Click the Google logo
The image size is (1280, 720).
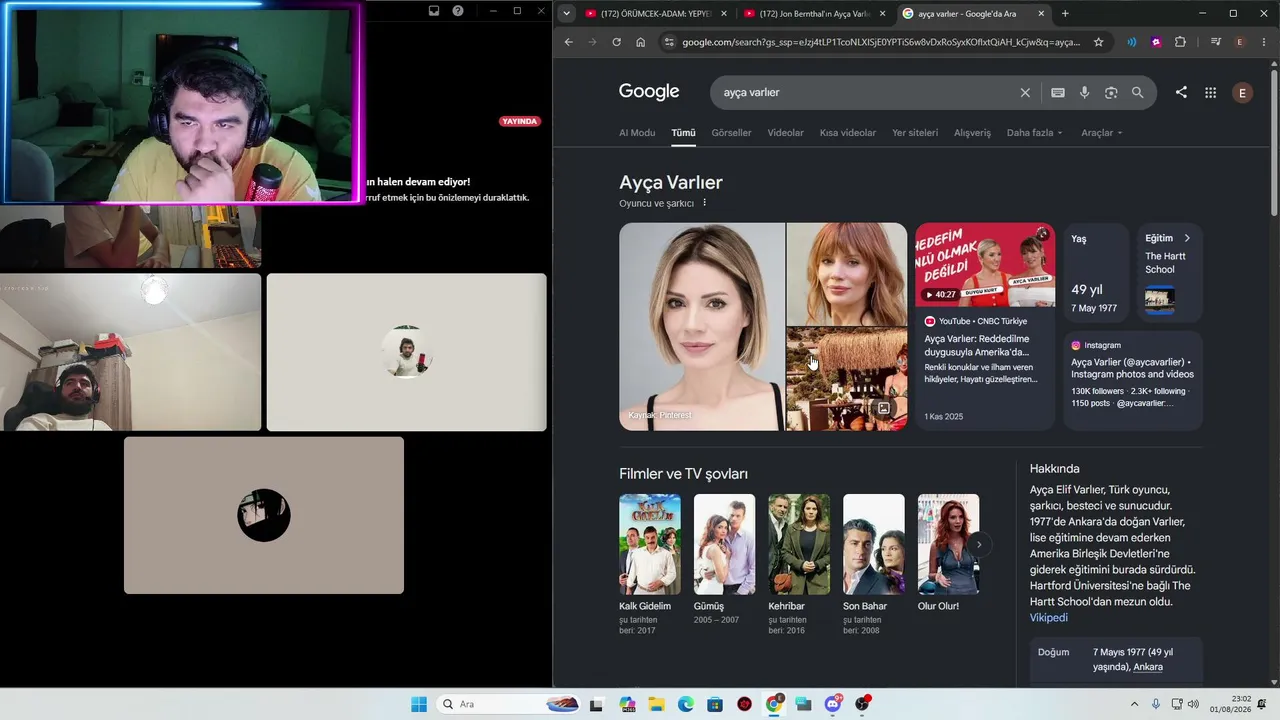(x=649, y=92)
